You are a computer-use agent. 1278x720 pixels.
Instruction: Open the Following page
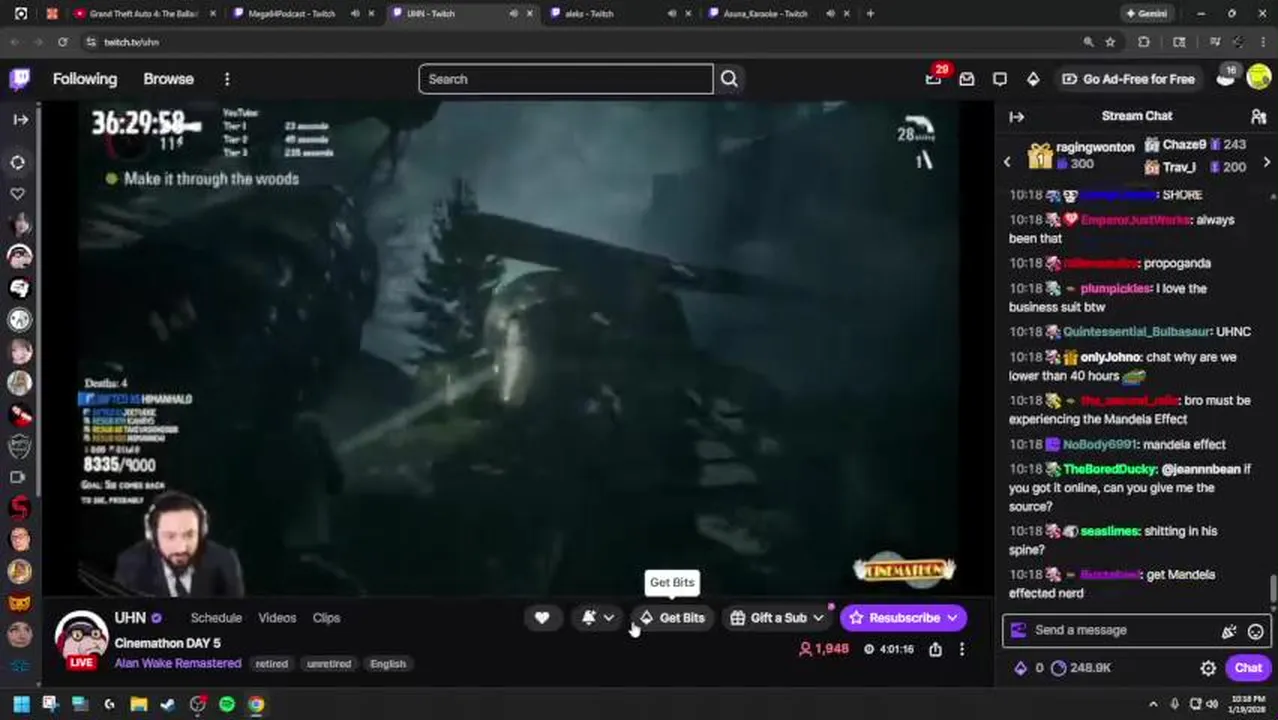pos(85,79)
